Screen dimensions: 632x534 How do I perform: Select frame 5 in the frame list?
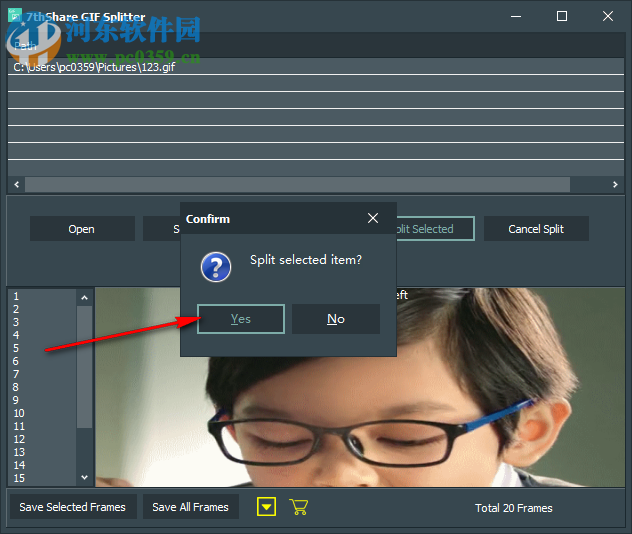(42, 348)
